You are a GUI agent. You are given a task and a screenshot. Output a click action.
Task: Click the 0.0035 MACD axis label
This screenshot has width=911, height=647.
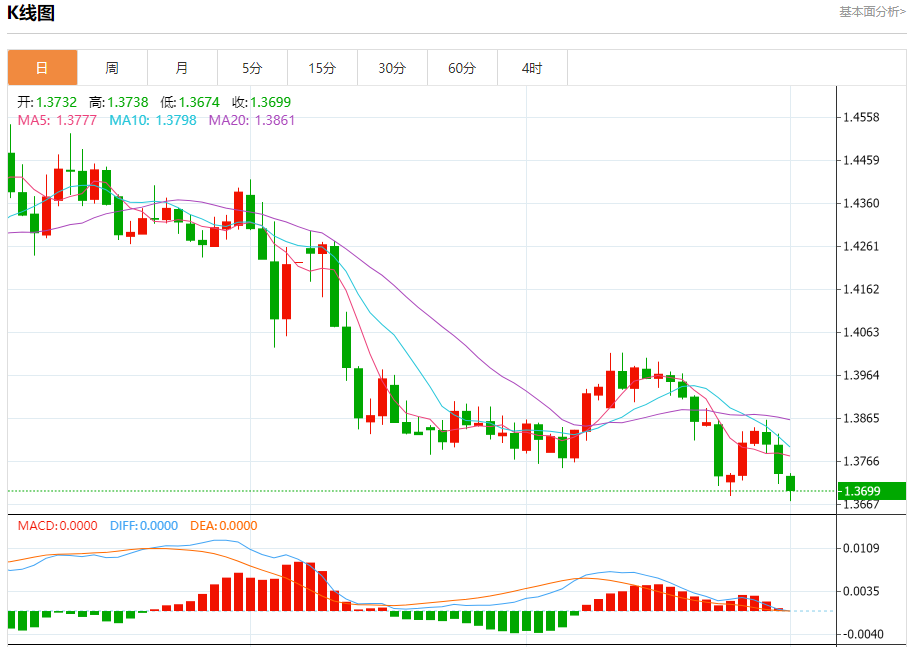861,591
